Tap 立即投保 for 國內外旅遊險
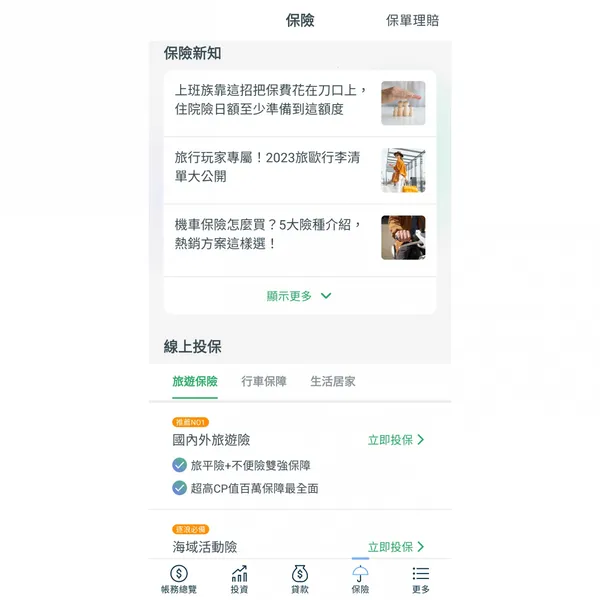Screen dimensions: 600x600 point(390,440)
